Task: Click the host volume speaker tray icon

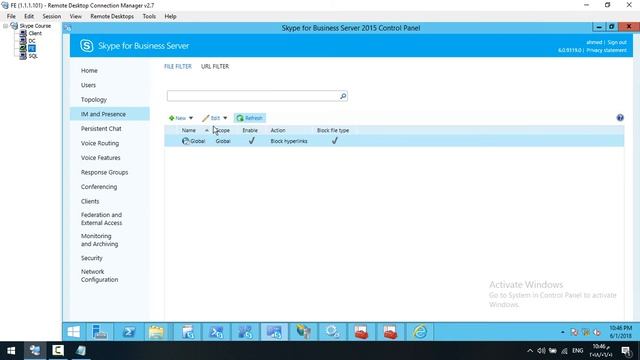Action: click(541, 351)
